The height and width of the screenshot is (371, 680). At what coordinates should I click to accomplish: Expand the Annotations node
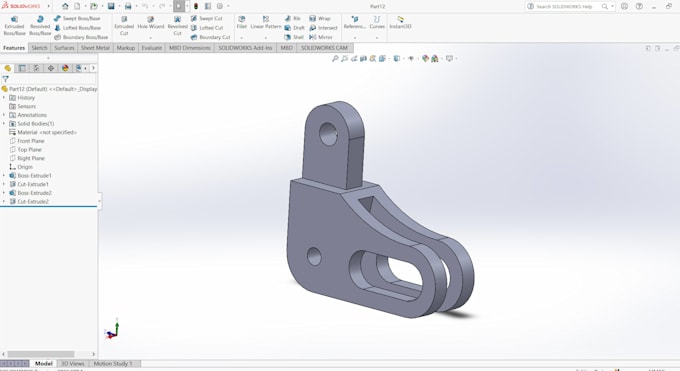click(x=4, y=115)
